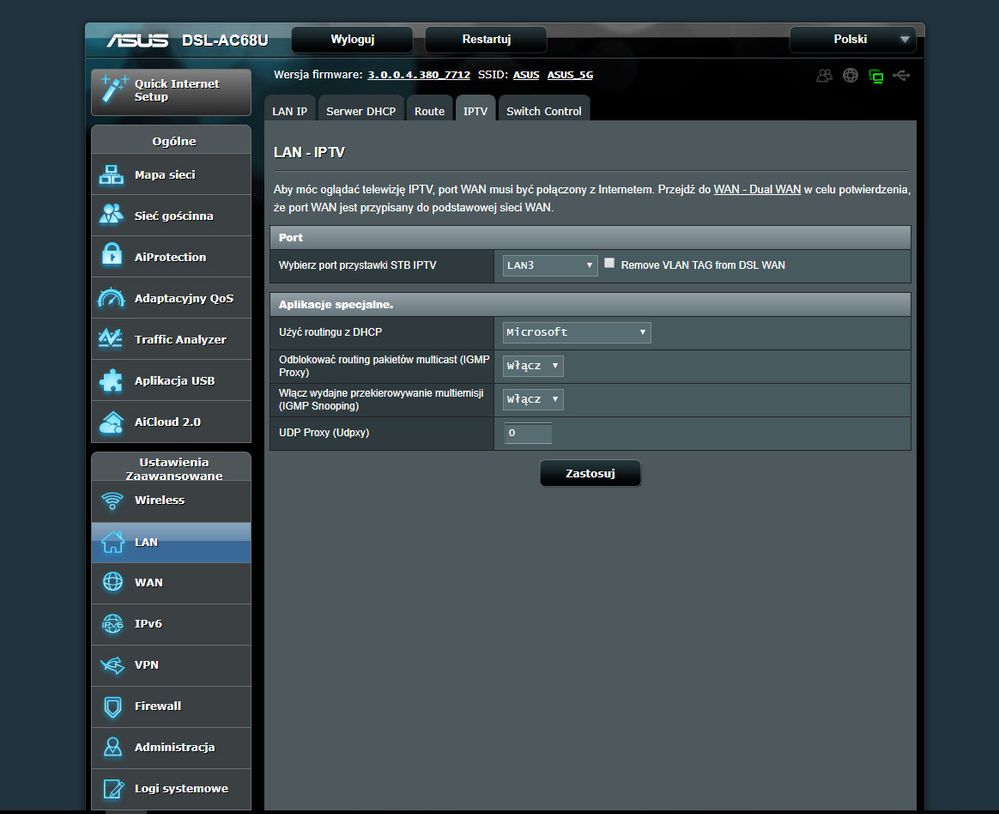Open the Switch Control tab

[x=543, y=111]
